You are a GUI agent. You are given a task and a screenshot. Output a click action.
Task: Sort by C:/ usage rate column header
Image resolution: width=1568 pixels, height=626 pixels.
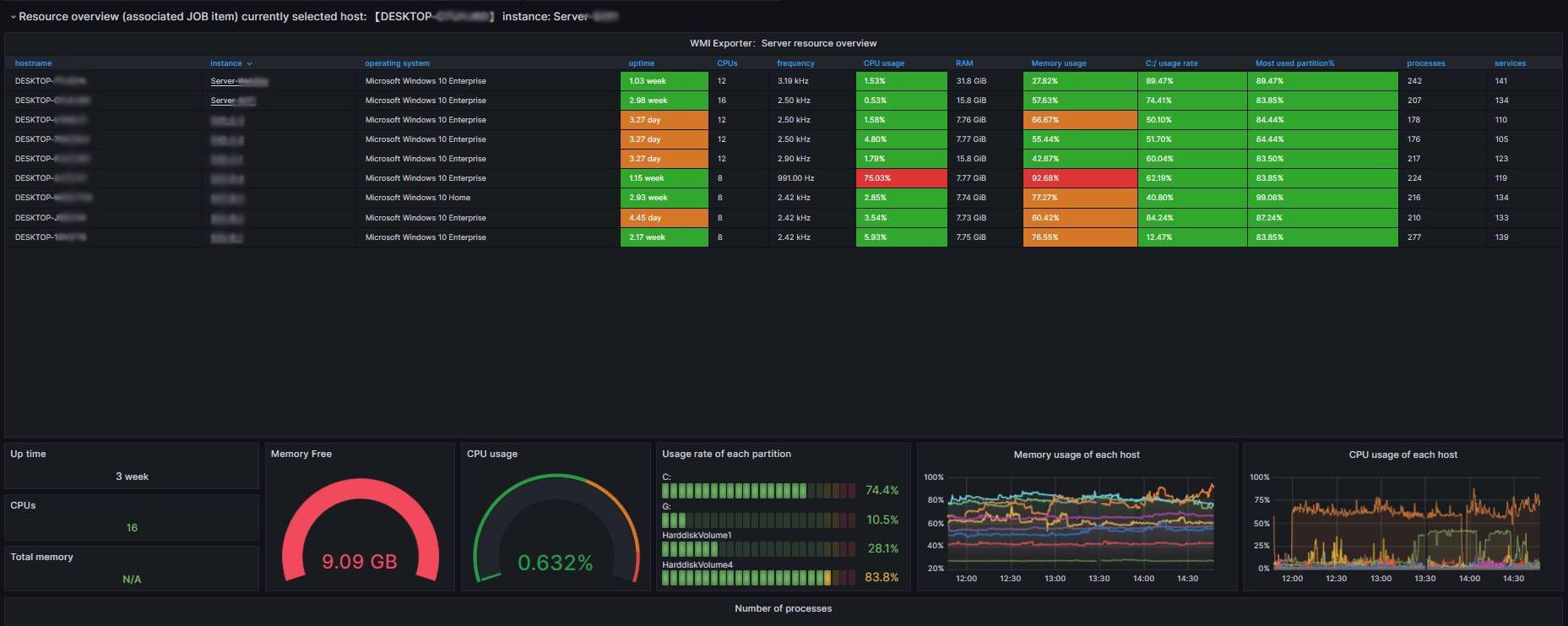tap(1171, 63)
